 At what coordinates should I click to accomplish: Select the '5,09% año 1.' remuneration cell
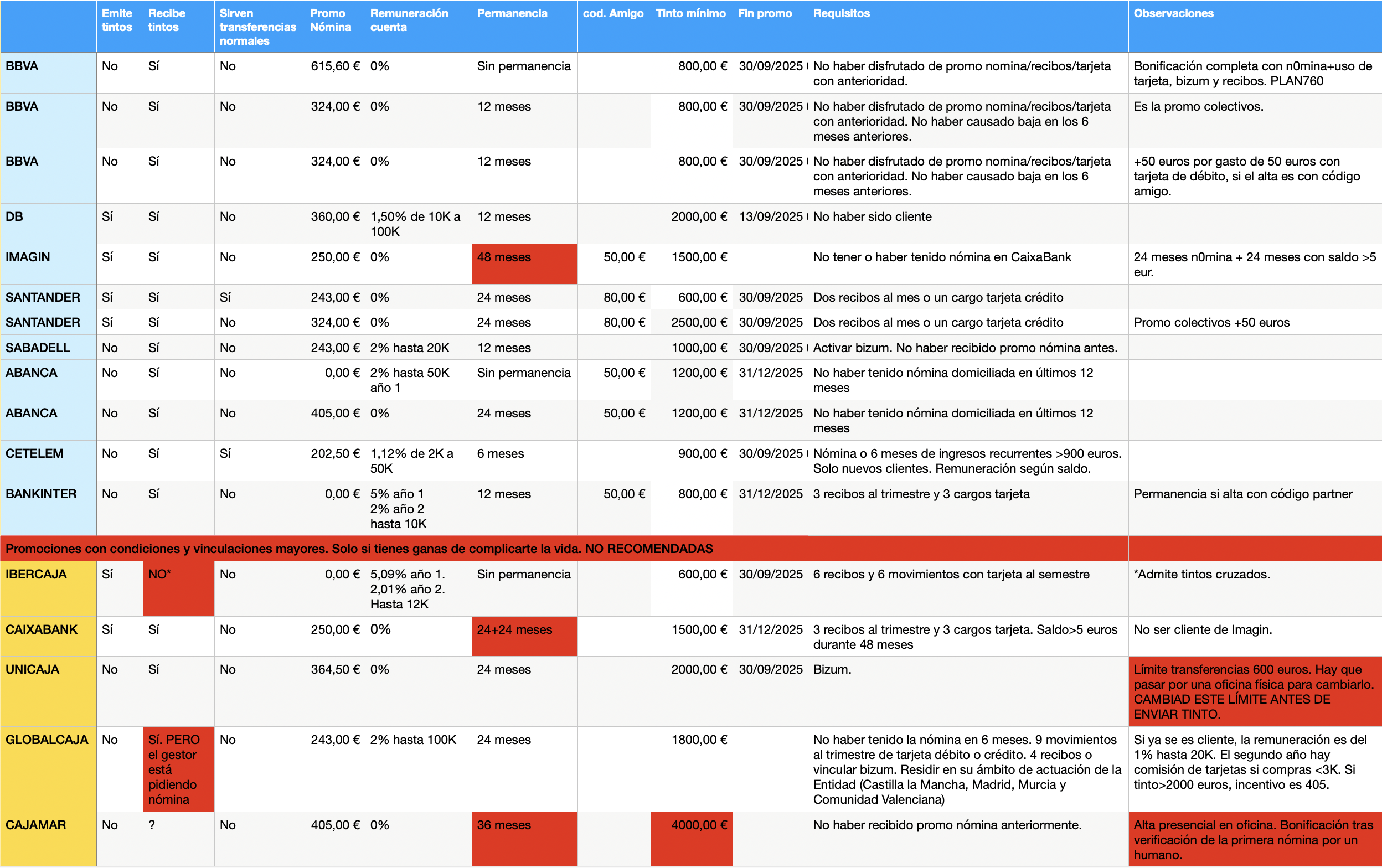point(419,588)
